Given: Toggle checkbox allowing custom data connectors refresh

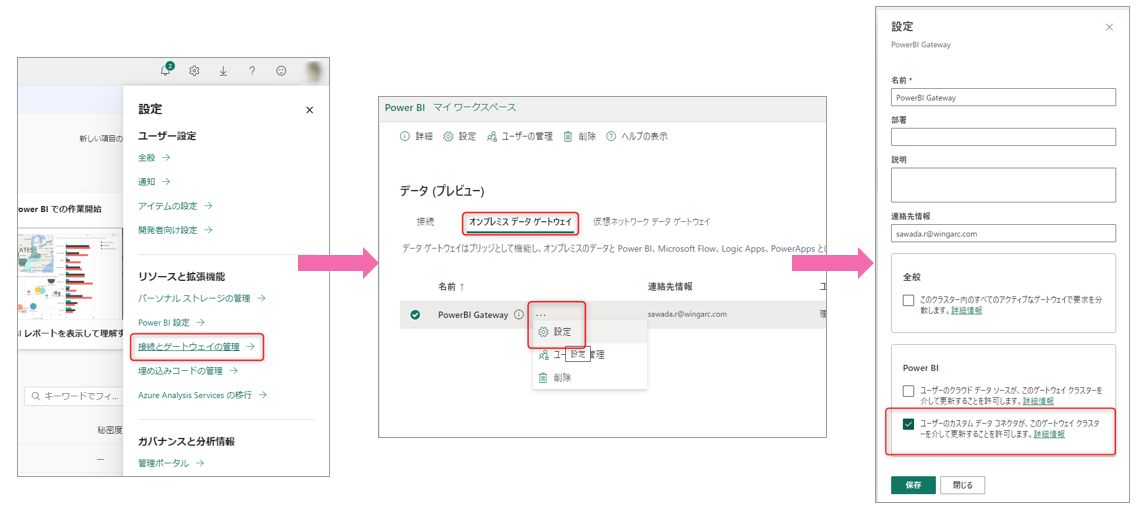Looking at the screenshot, I should [x=909, y=424].
